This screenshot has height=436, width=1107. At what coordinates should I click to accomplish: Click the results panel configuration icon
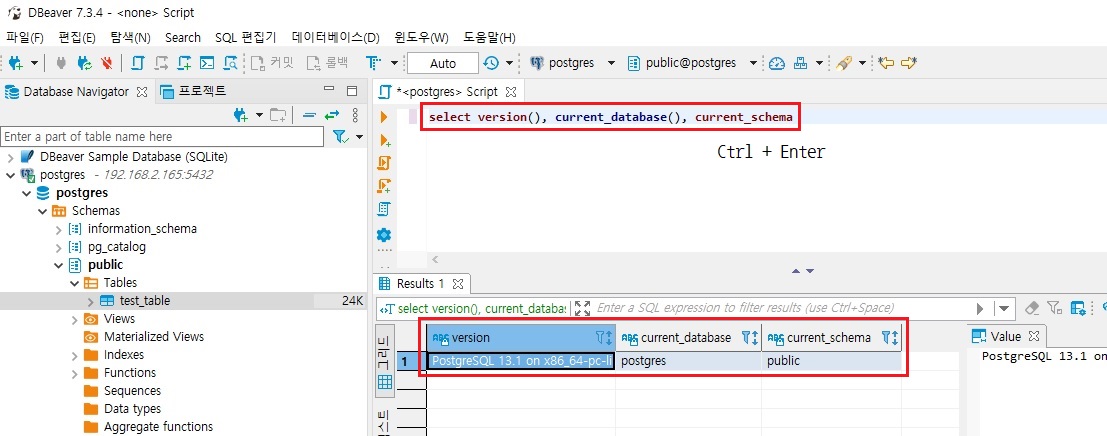tap(1077, 308)
